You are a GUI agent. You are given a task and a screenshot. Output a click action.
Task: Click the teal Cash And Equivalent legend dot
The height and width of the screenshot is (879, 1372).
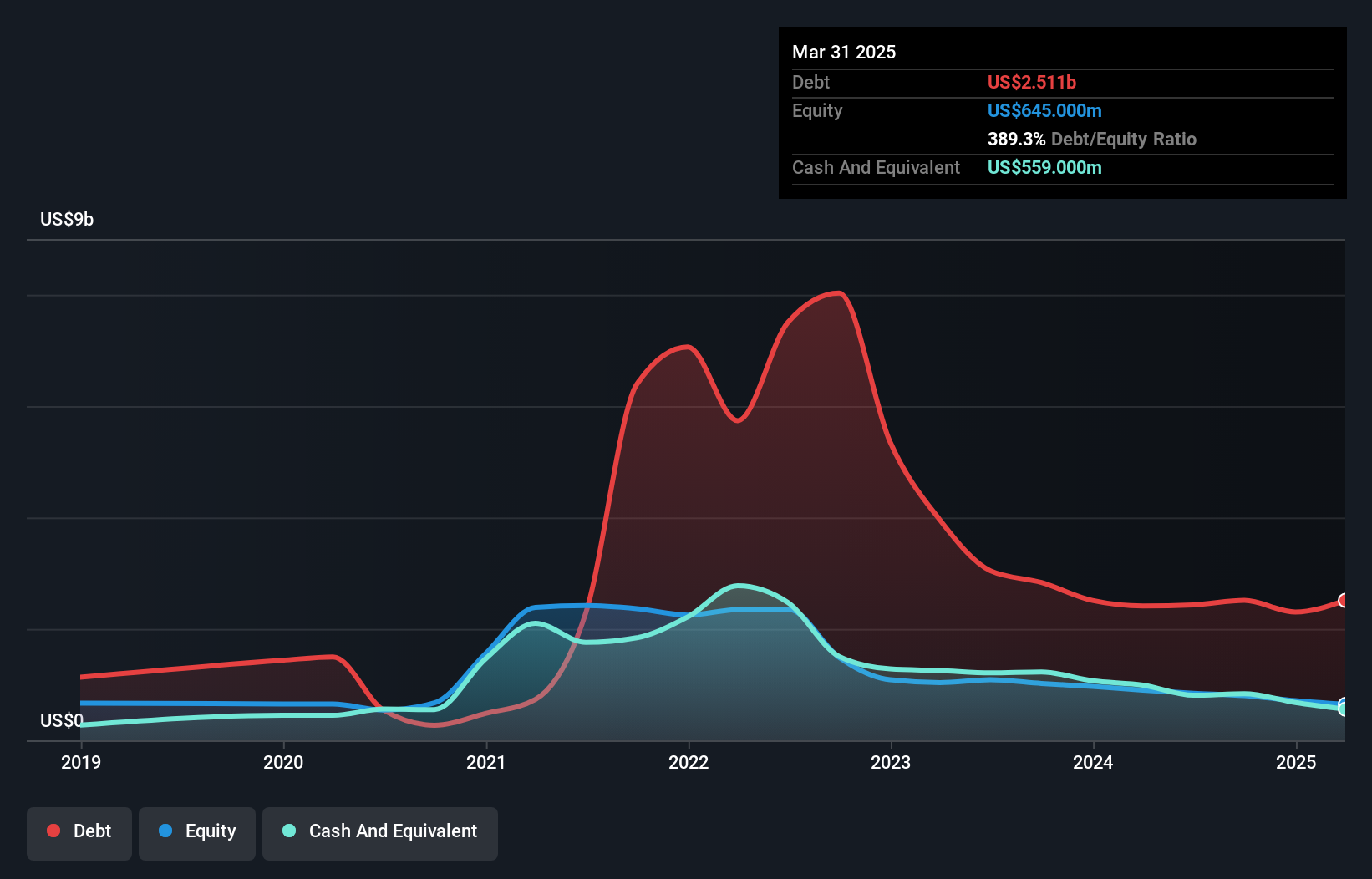tap(289, 831)
